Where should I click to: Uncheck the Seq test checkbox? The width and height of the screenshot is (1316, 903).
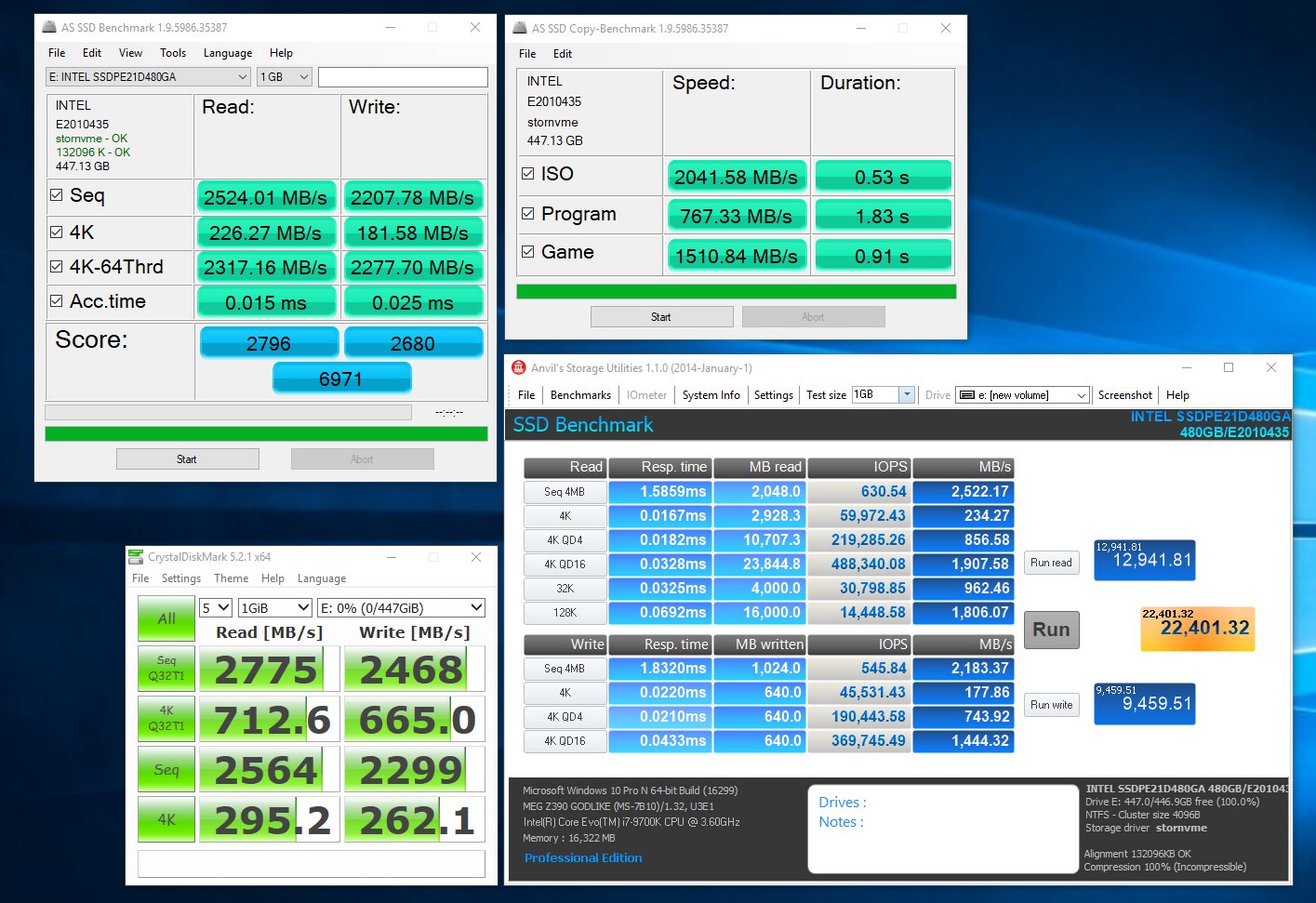click(x=57, y=195)
